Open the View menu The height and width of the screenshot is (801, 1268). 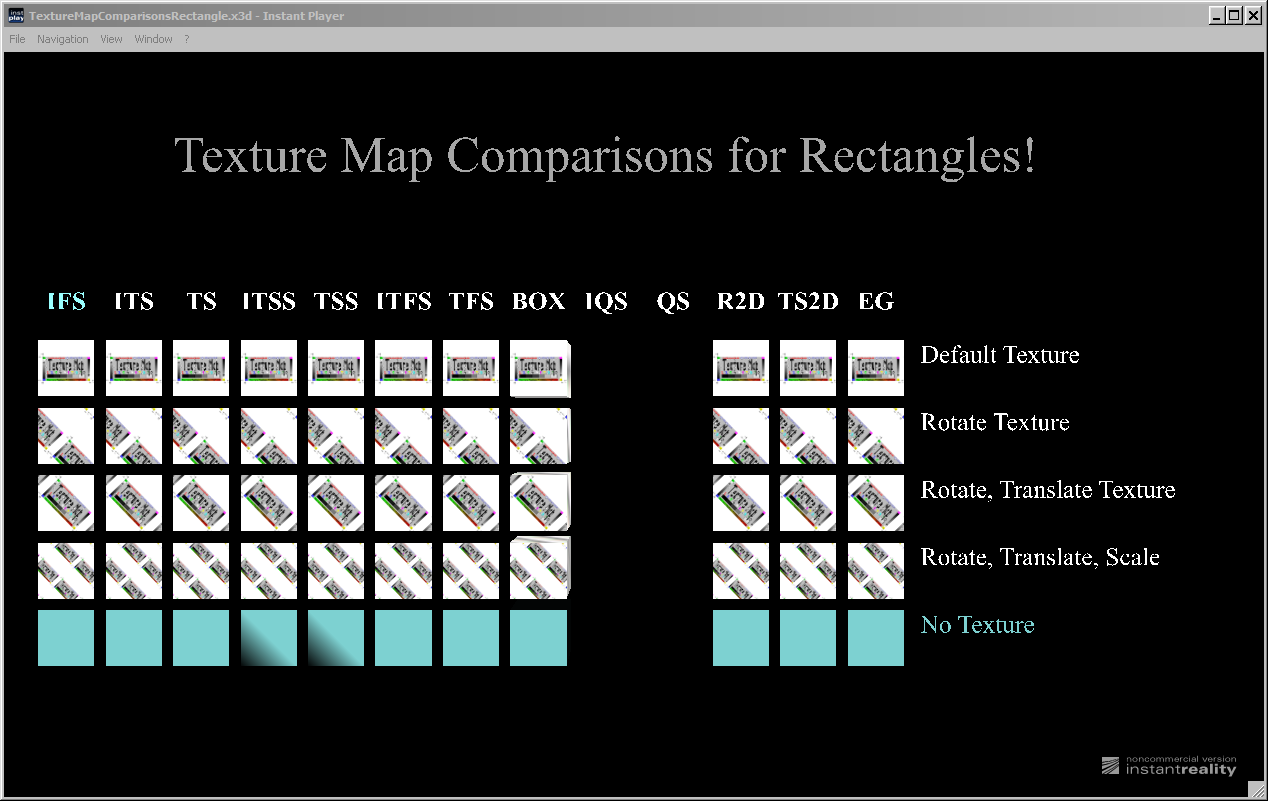click(x=111, y=39)
